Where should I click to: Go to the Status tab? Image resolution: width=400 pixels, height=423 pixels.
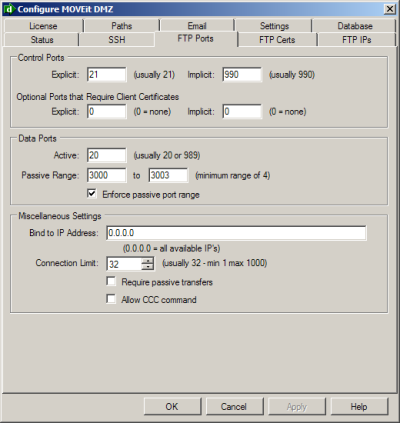42,40
